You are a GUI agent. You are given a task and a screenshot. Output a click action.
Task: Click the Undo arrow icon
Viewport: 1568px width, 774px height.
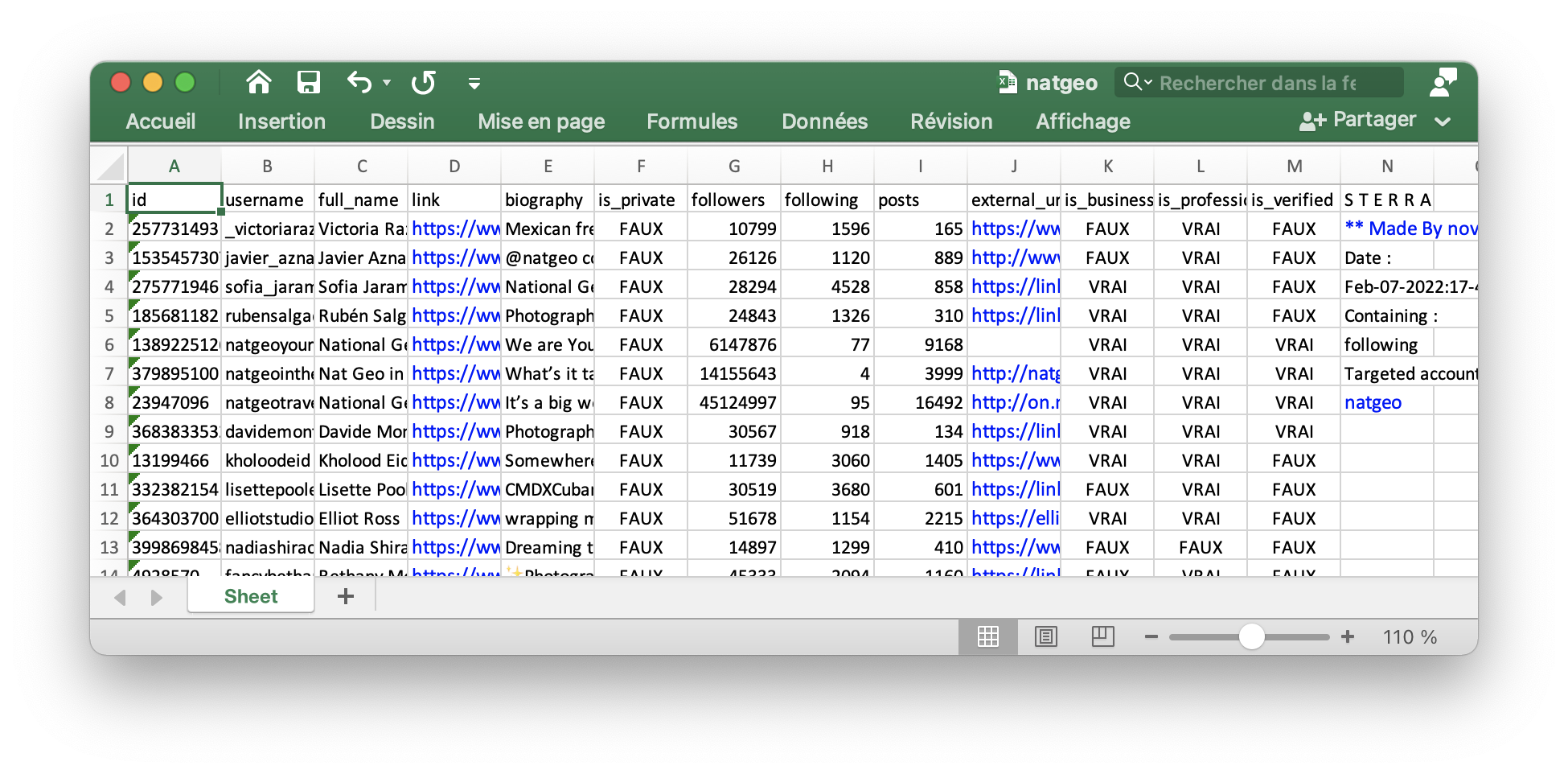pos(359,82)
